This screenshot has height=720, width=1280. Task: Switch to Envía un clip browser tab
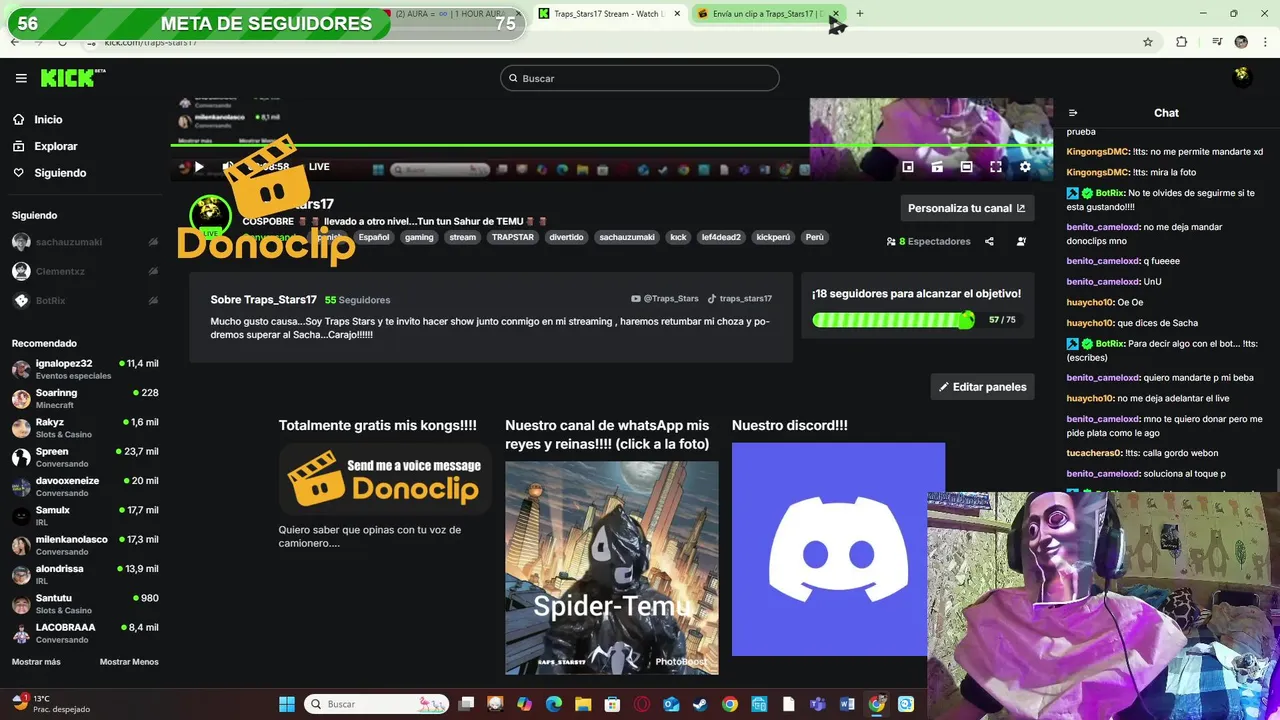[x=768, y=14]
